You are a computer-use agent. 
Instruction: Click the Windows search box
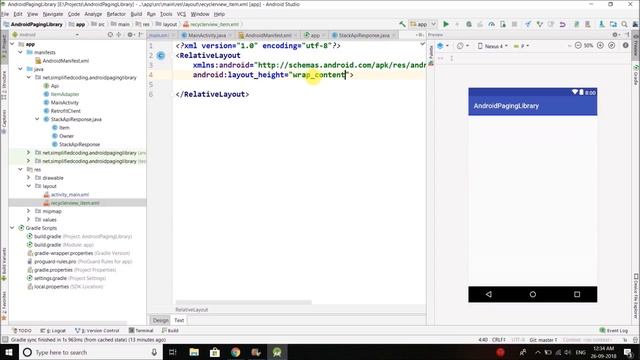click(x=91, y=352)
